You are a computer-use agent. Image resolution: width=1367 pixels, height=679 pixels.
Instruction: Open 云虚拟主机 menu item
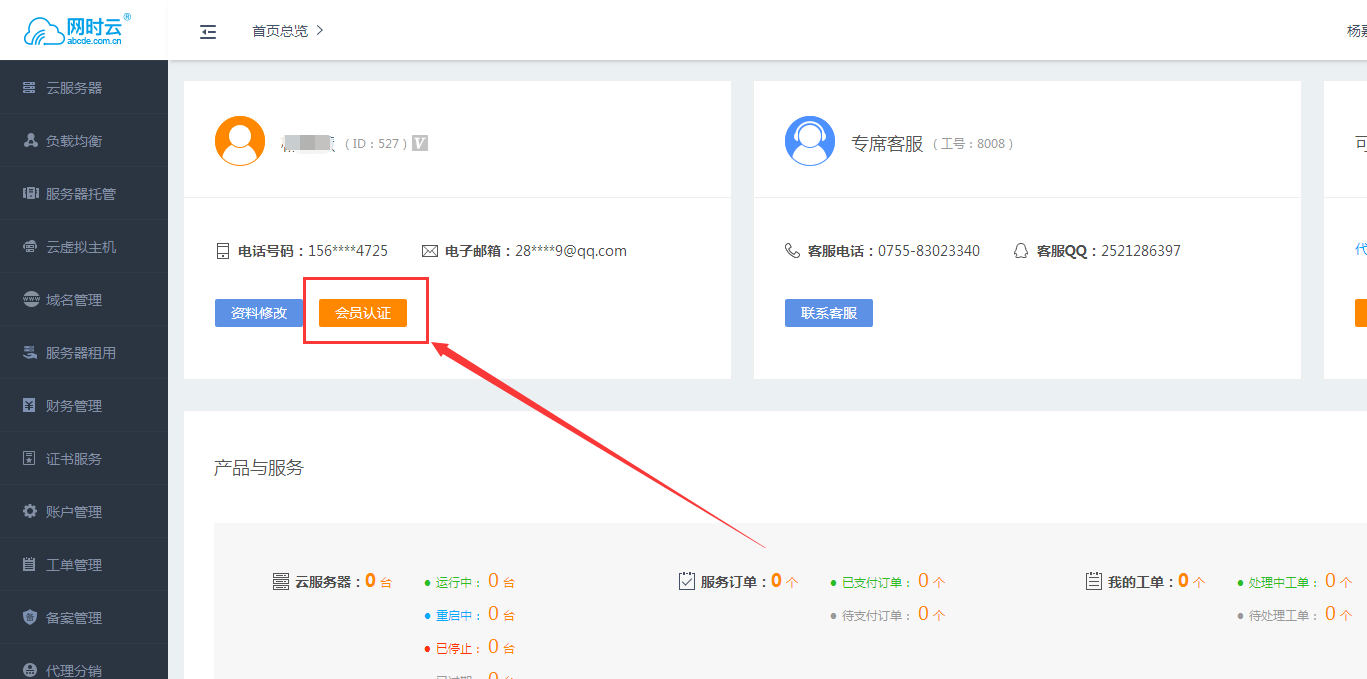[x=84, y=247]
